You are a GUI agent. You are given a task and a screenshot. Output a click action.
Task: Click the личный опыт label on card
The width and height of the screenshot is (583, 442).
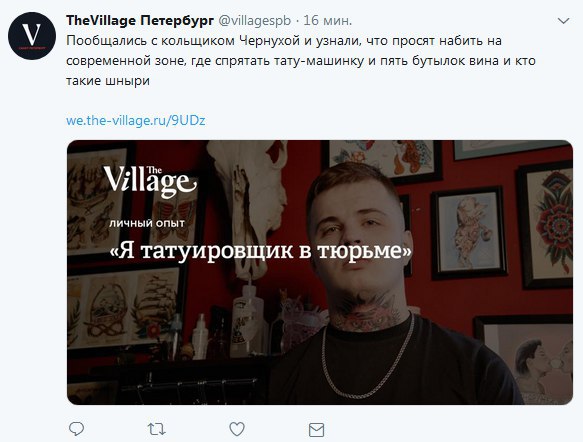147,223
